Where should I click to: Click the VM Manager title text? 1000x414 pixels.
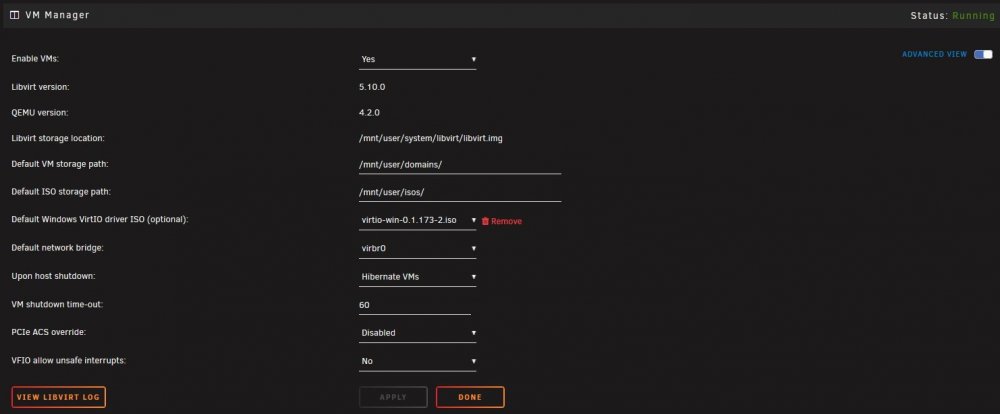pos(57,15)
